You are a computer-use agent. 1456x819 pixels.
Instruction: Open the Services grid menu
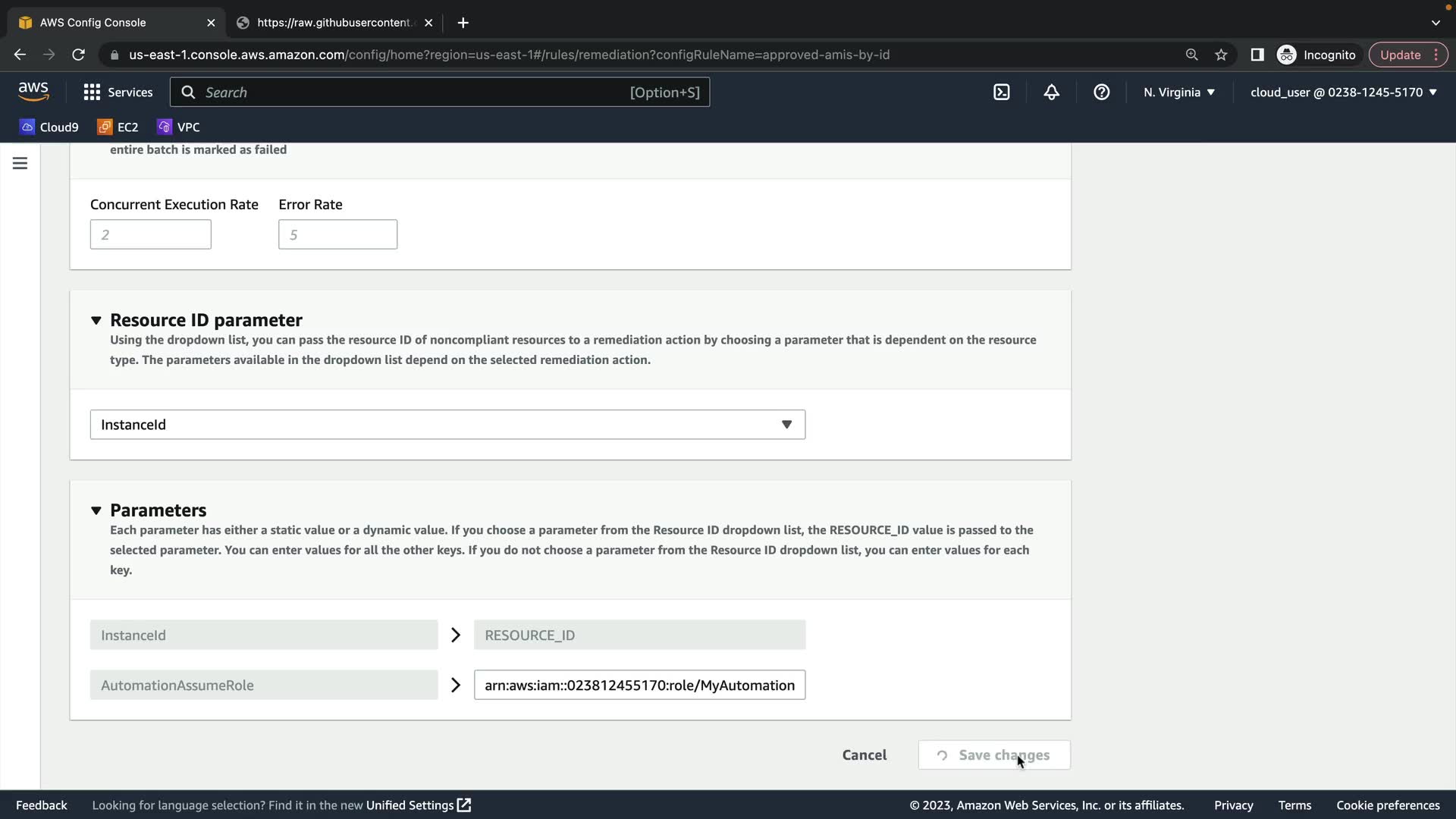click(118, 93)
